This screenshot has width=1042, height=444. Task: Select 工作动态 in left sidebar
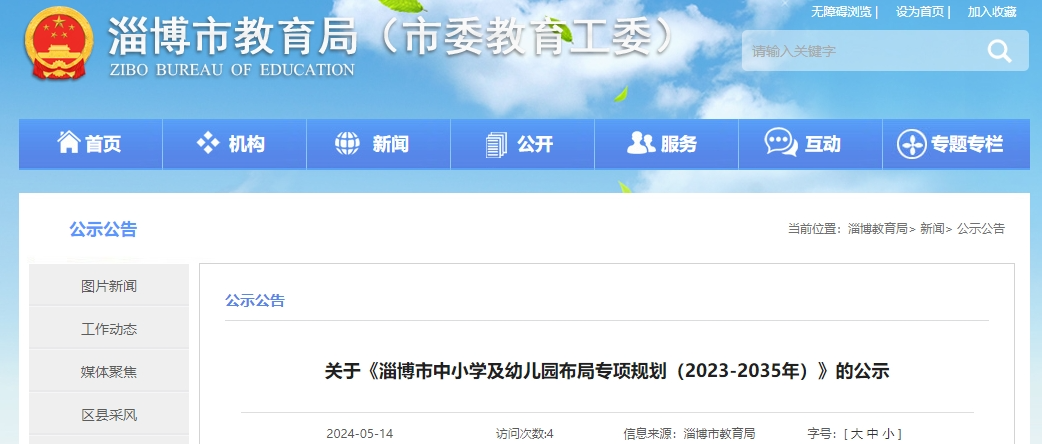coord(109,329)
